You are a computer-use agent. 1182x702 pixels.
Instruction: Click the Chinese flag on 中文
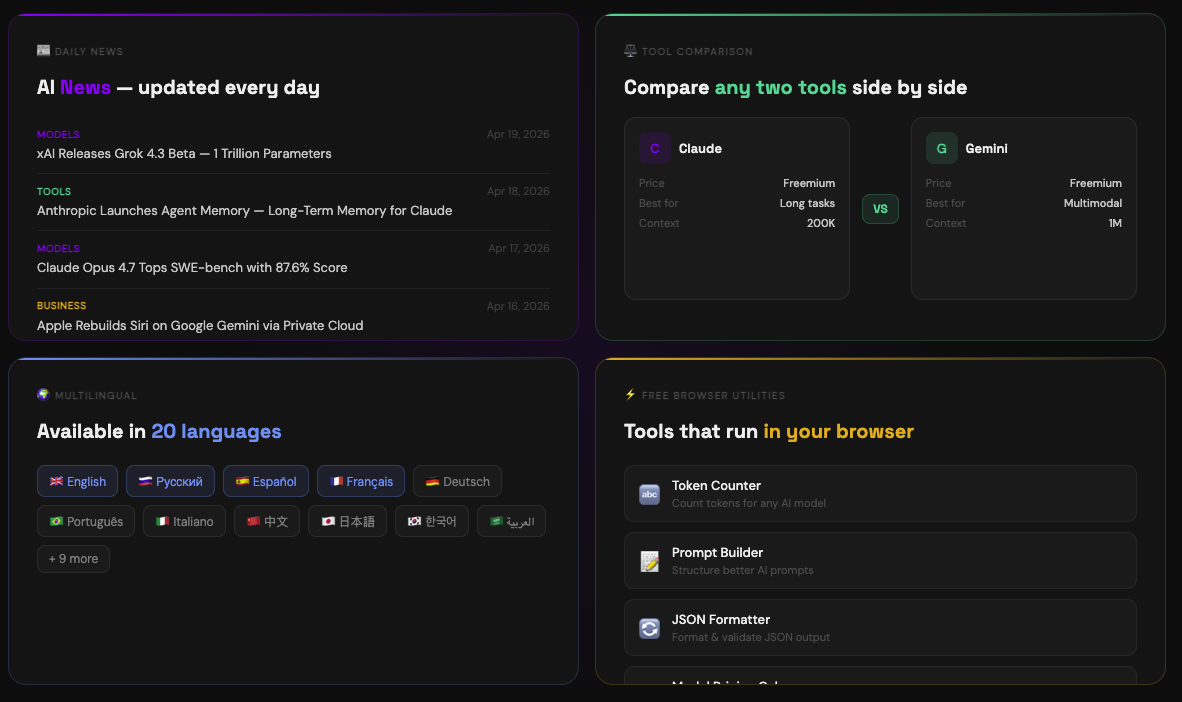[x=253, y=521]
